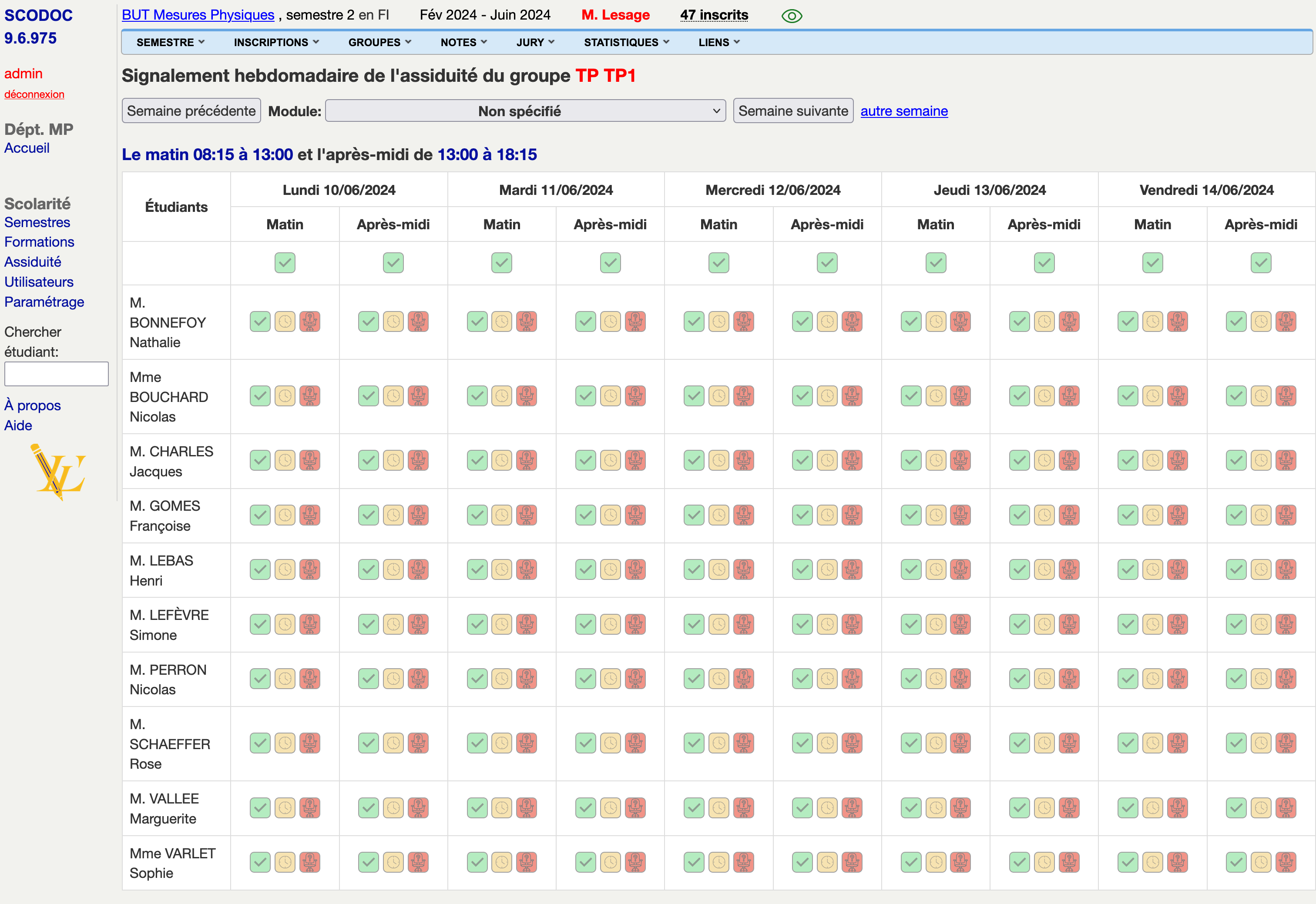Viewport: 1316px width, 904px height.
Task: Click the admin user name
Action: [x=23, y=74]
